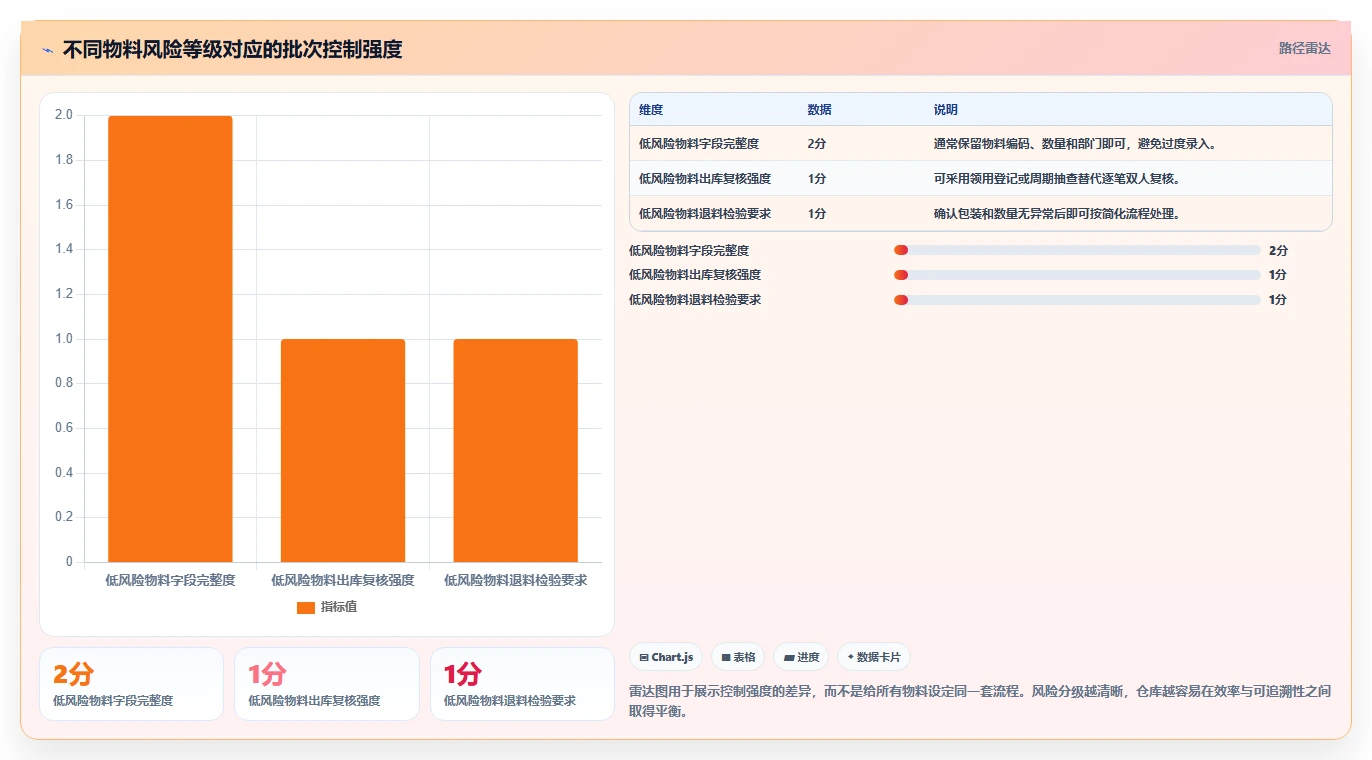Click description 通常保留物料编码、数量和部门即可
This screenshot has width=1372, height=760.
coord(1075,144)
